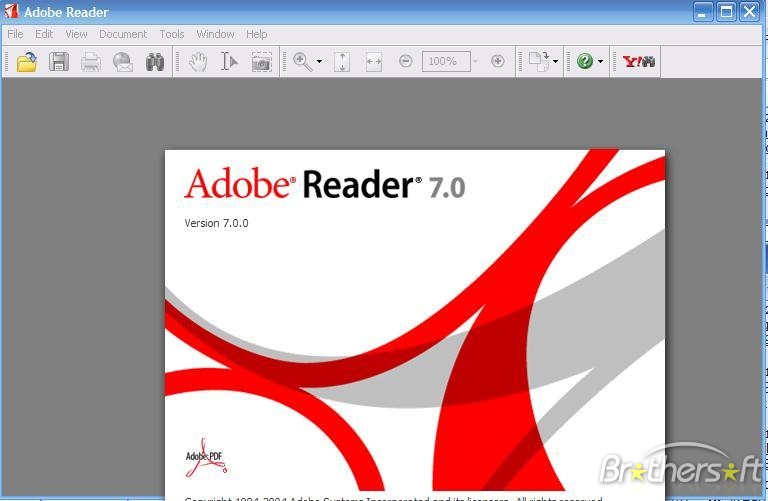The width and height of the screenshot is (768, 501).
Task: Open the Edit menu
Action: [x=44, y=34]
